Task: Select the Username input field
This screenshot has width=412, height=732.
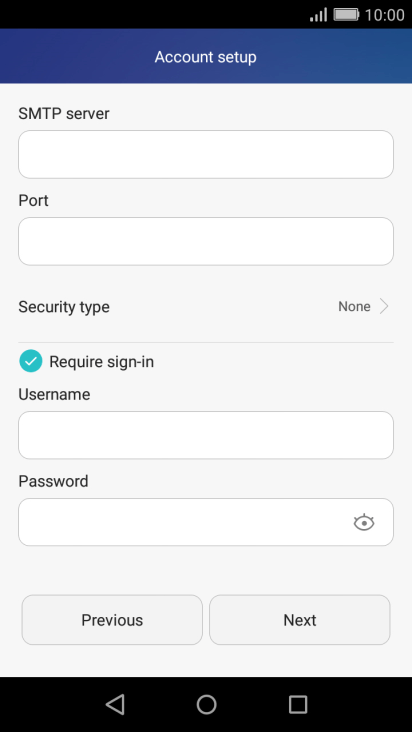Action: tap(206, 435)
